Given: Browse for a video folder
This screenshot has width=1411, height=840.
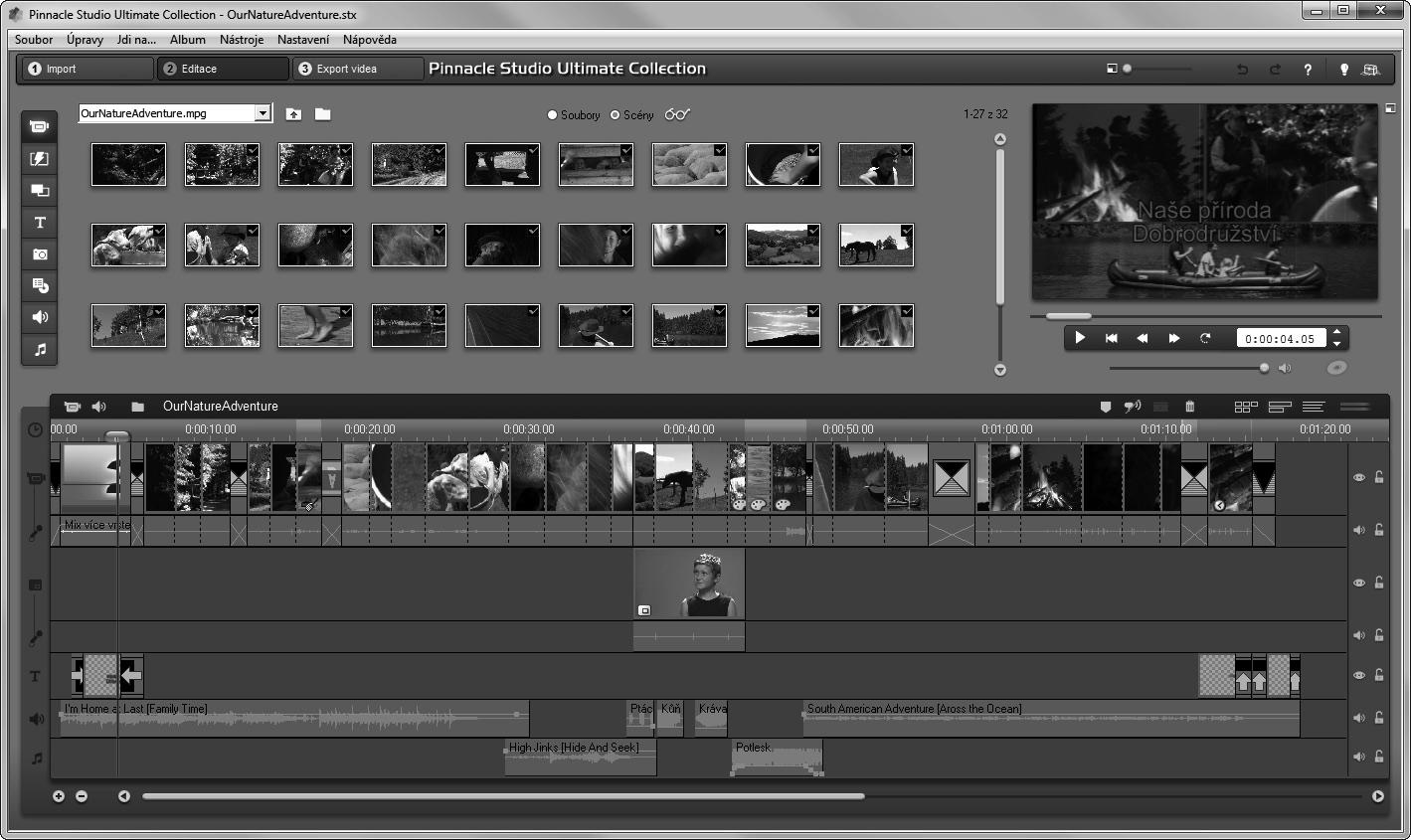Looking at the screenshot, I should click(x=322, y=114).
